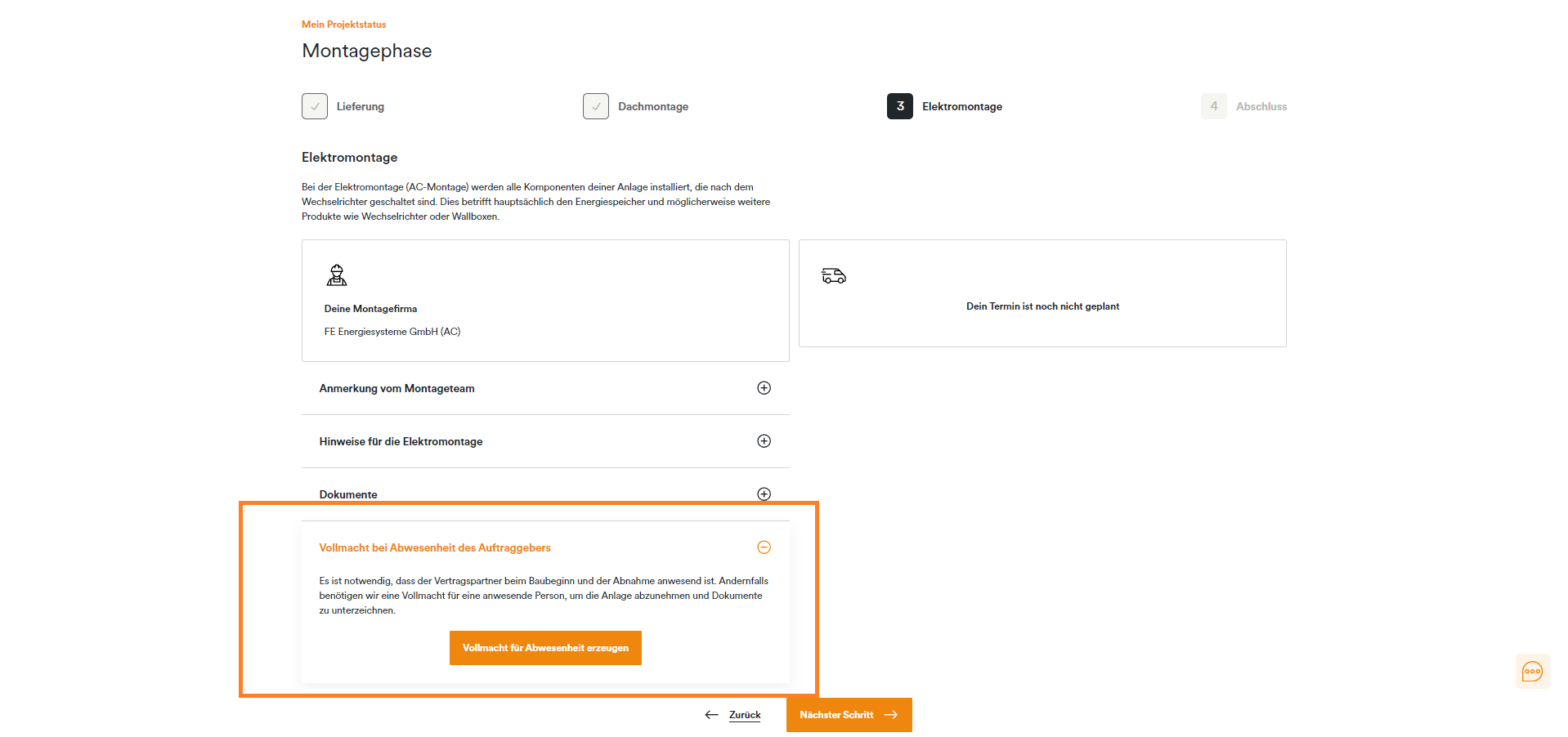Click the left arrow beside Zurück
This screenshot has height=737, width=1568.
pyautogui.click(x=711, y=715)
